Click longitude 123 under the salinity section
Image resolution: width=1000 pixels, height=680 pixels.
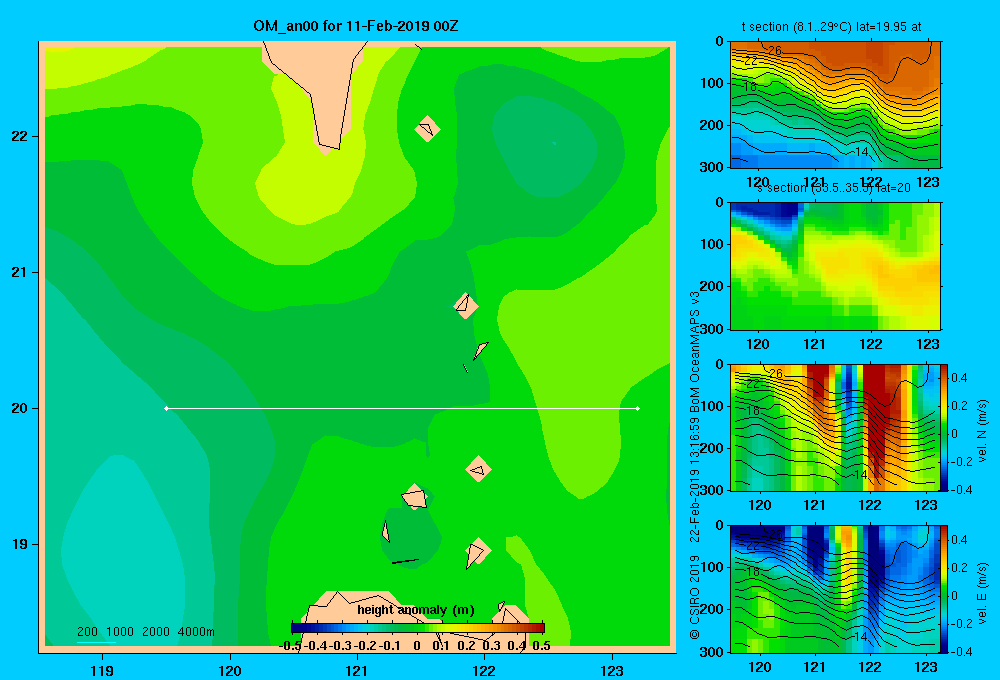tap(927, 344)
